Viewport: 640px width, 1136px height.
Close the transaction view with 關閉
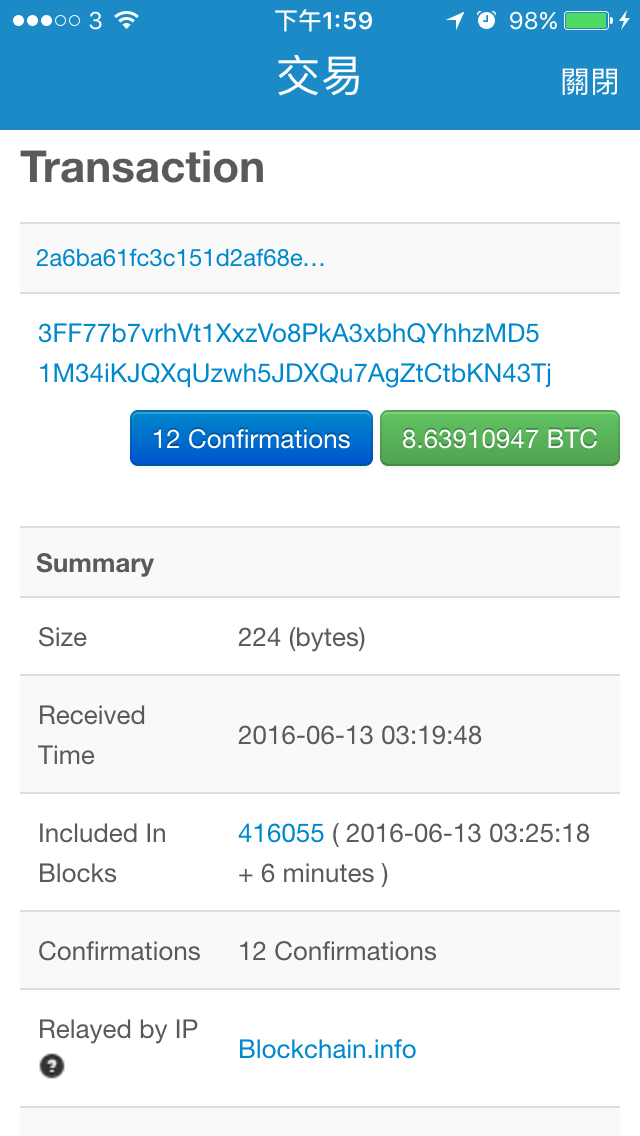[590, 82]
